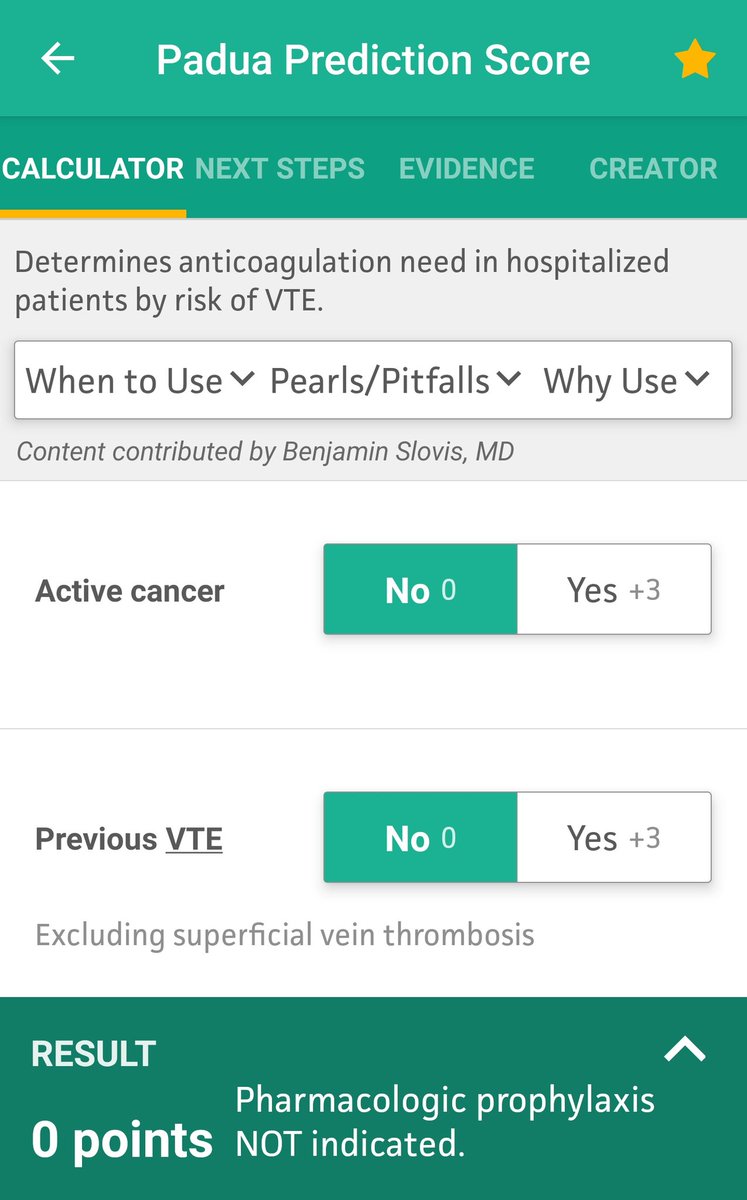Image resolution: width=747 pixels, height=1200 pixels.
Task: Open the Evidence tab
Action: click(x=467, y=168)
